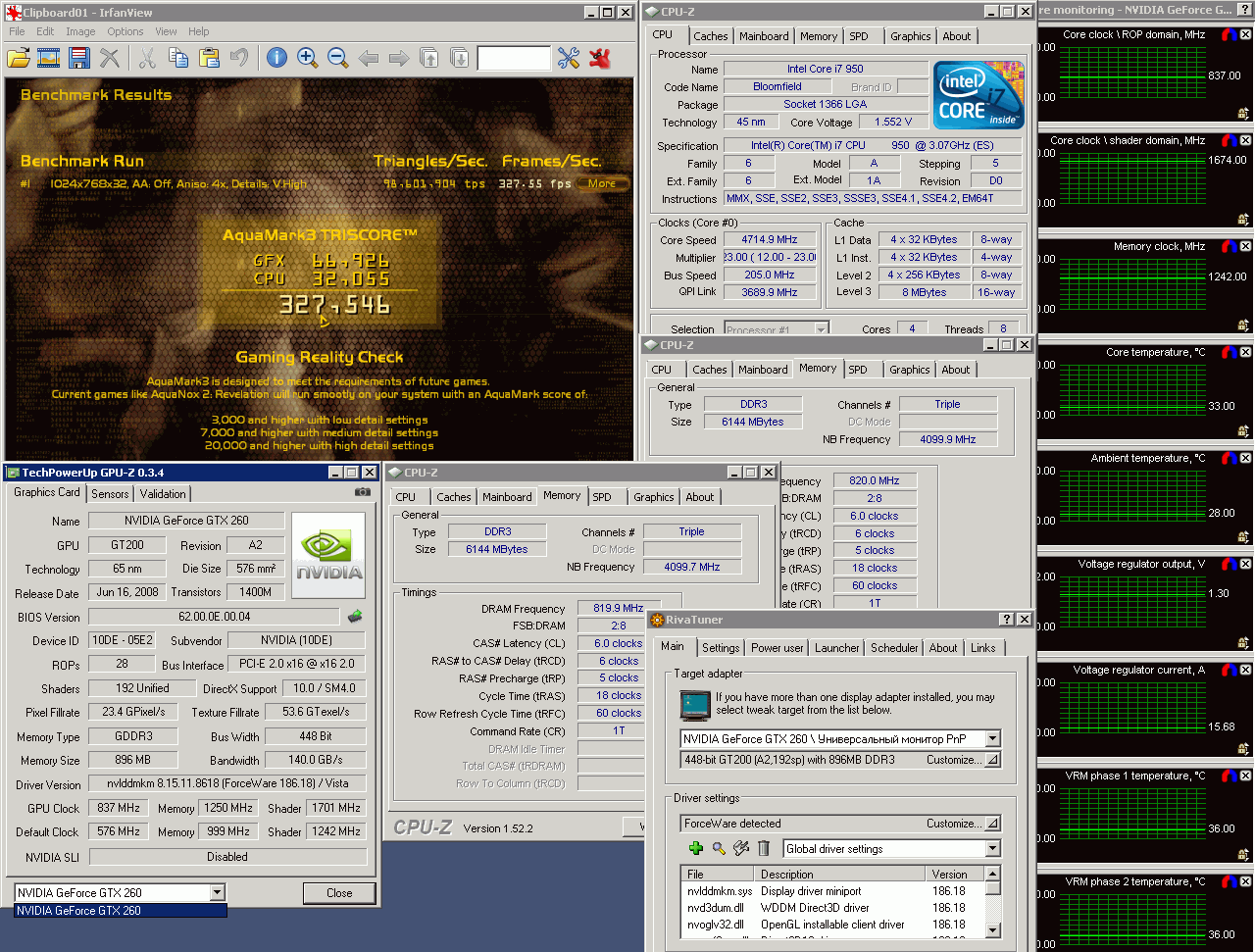The width and height of the screenshot is (1255, 952).
Task: Select Mainboard tab in top CPU-Z window
Action: 764,36
